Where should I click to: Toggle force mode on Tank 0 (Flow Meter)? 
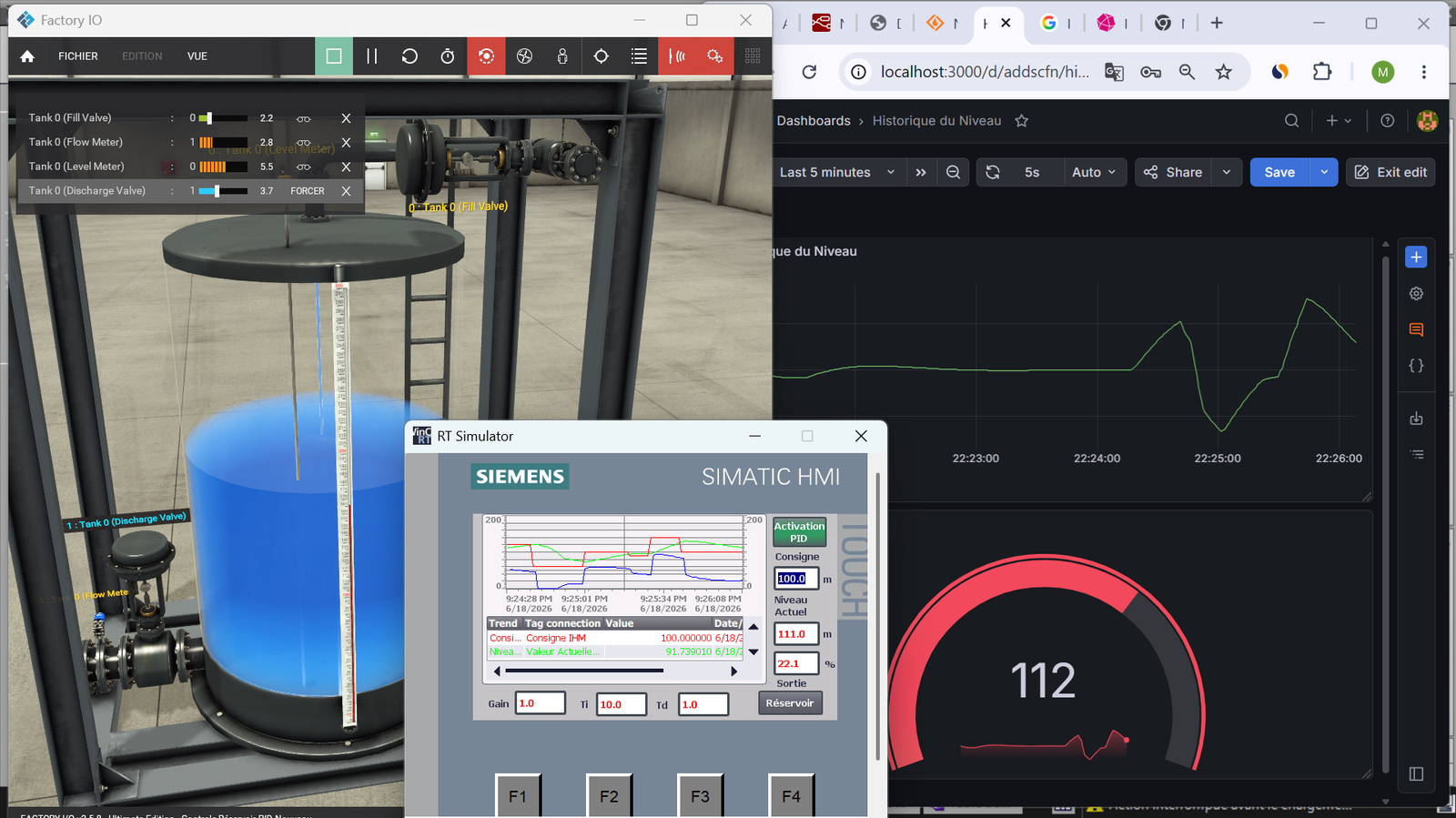[x=304, y=143]
